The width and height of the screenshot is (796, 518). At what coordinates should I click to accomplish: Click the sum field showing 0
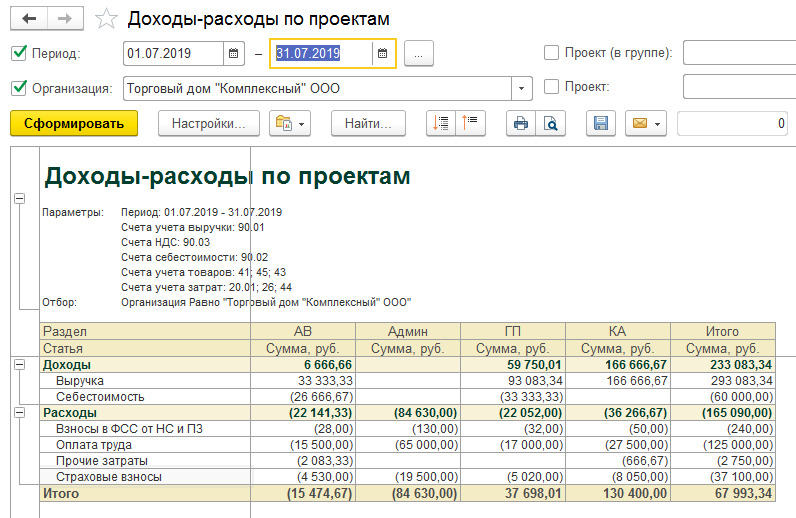733,123
